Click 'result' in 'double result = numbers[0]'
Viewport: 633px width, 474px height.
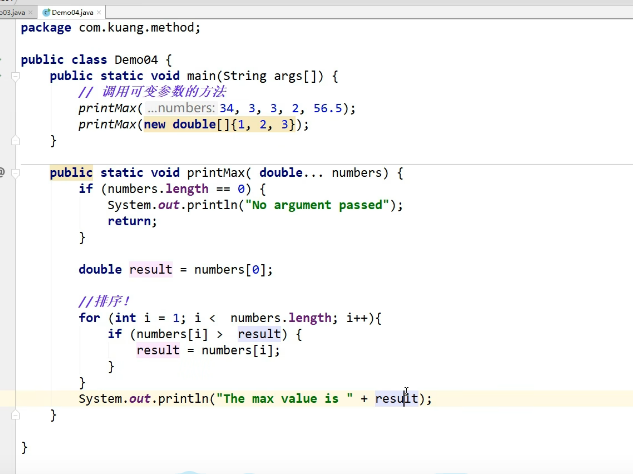pyautogui.click(x=151, y=269)
